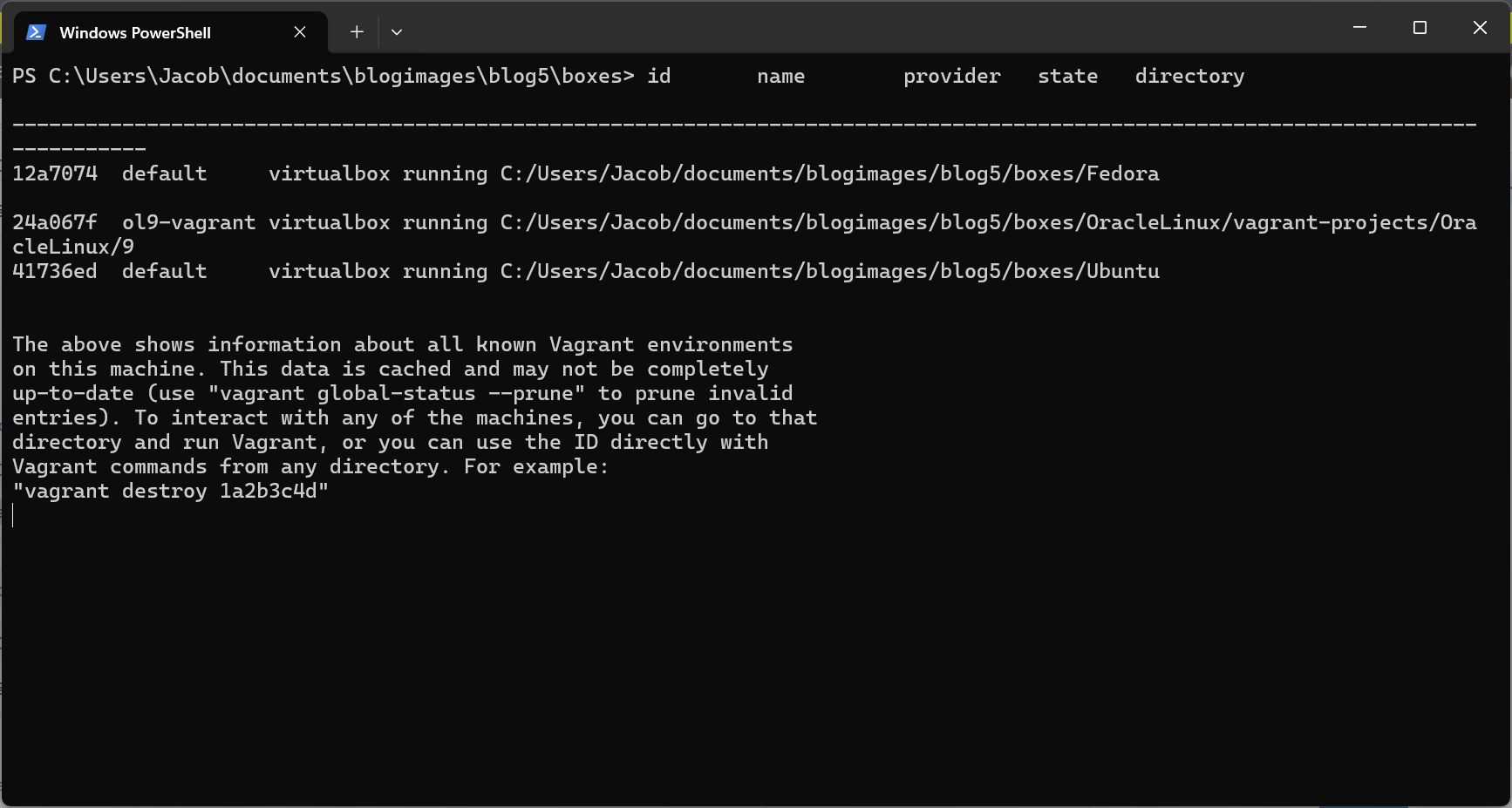The image size is (1512, 808).
Task: Click the "vagrant global-status --prune" command text
Action: coord(397,393)
